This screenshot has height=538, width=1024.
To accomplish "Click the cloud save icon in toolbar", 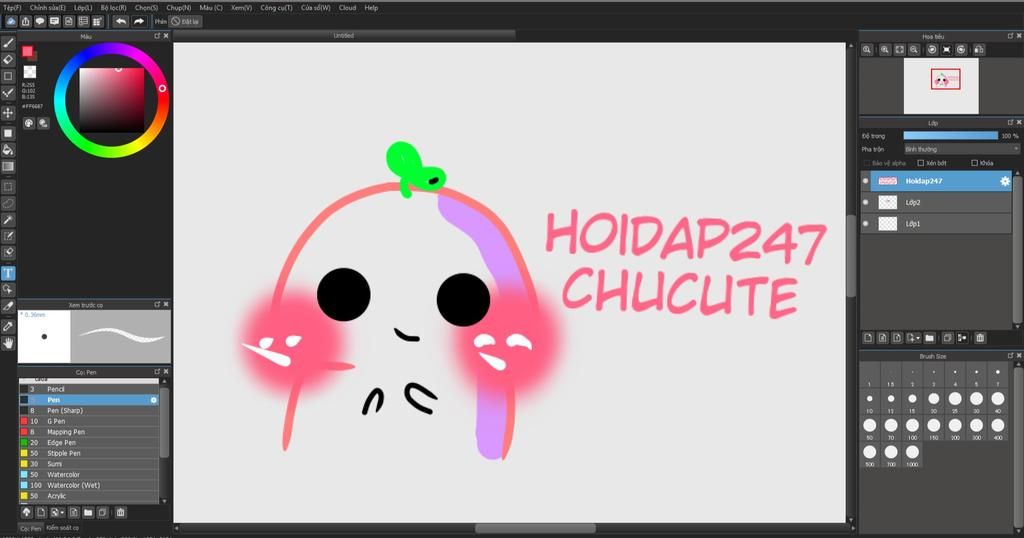I will click(x=11, y=21).
